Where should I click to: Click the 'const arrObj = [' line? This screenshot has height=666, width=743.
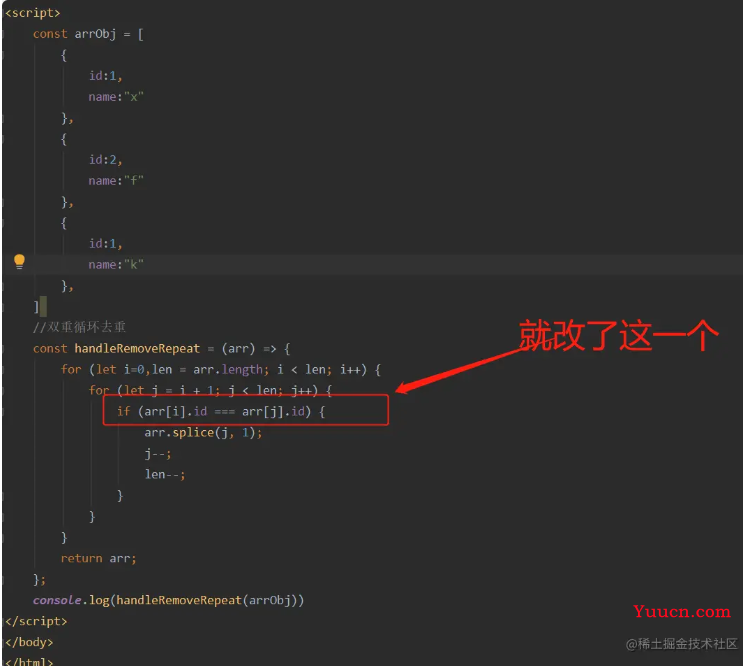(x=88, y=34)
